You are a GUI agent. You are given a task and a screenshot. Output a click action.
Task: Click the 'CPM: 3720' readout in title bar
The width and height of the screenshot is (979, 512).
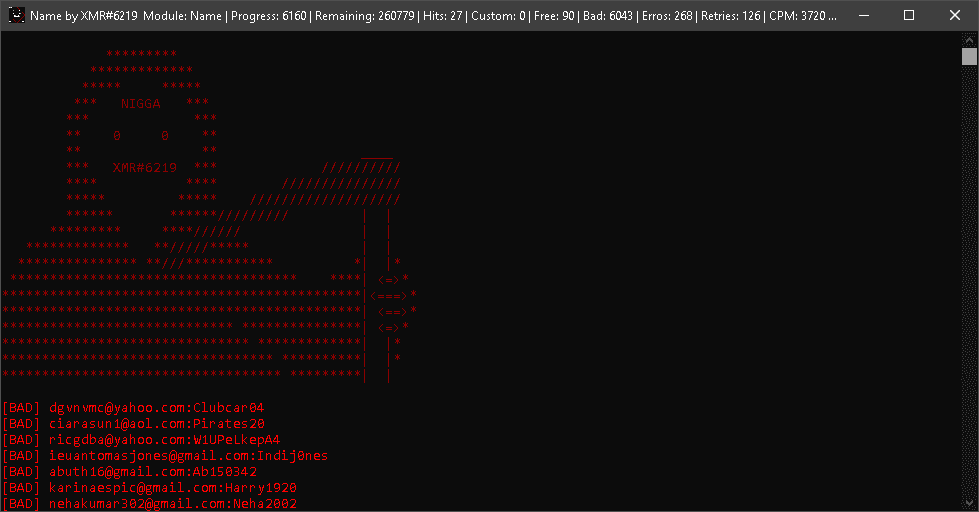(x=797, y=16)
